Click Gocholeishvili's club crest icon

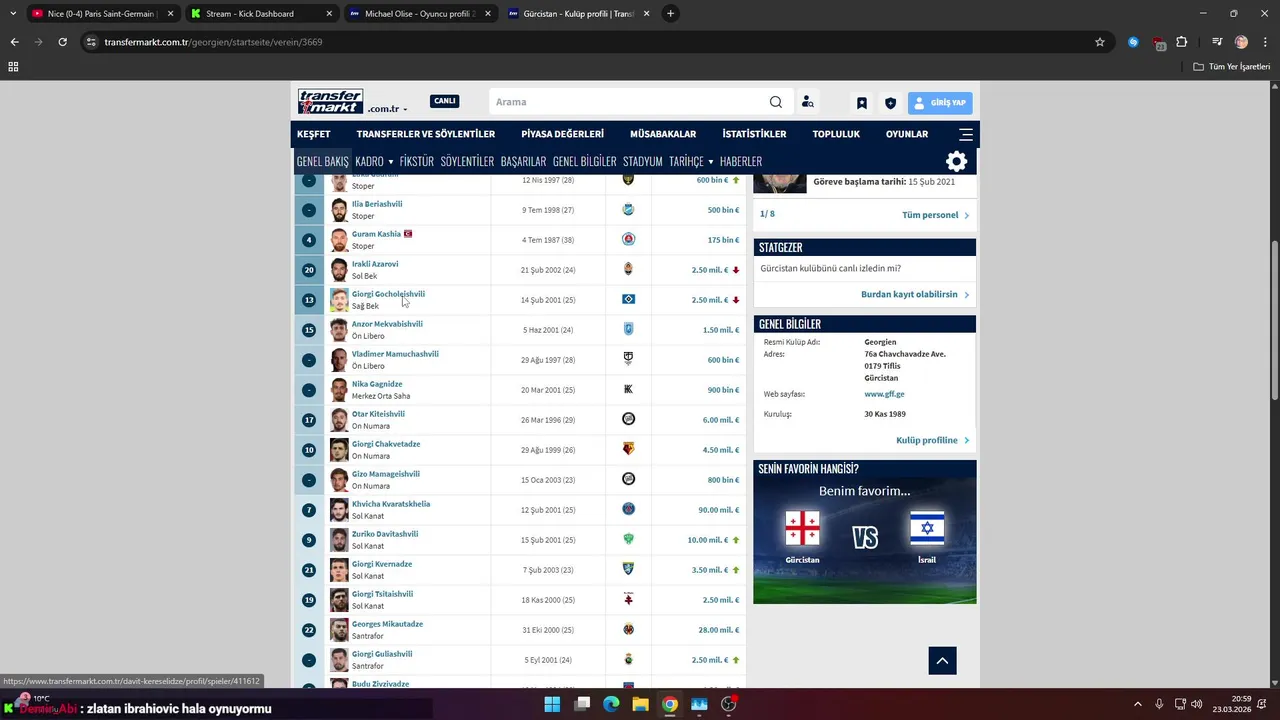pyautogui.click(x=628, y=300)
